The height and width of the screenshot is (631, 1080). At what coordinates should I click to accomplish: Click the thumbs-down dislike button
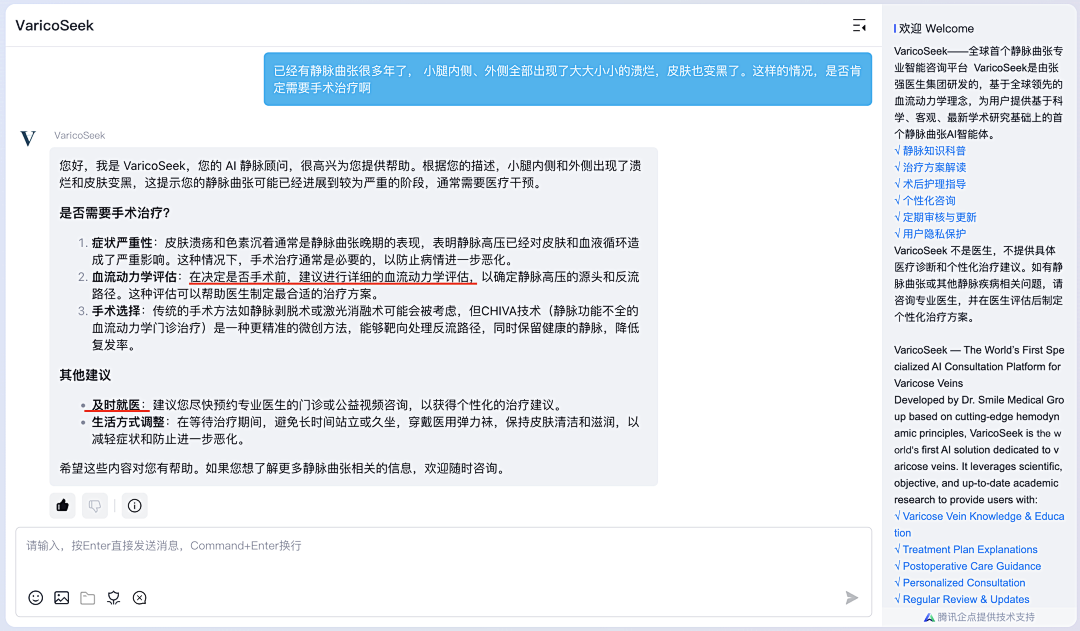click(95, 506)
